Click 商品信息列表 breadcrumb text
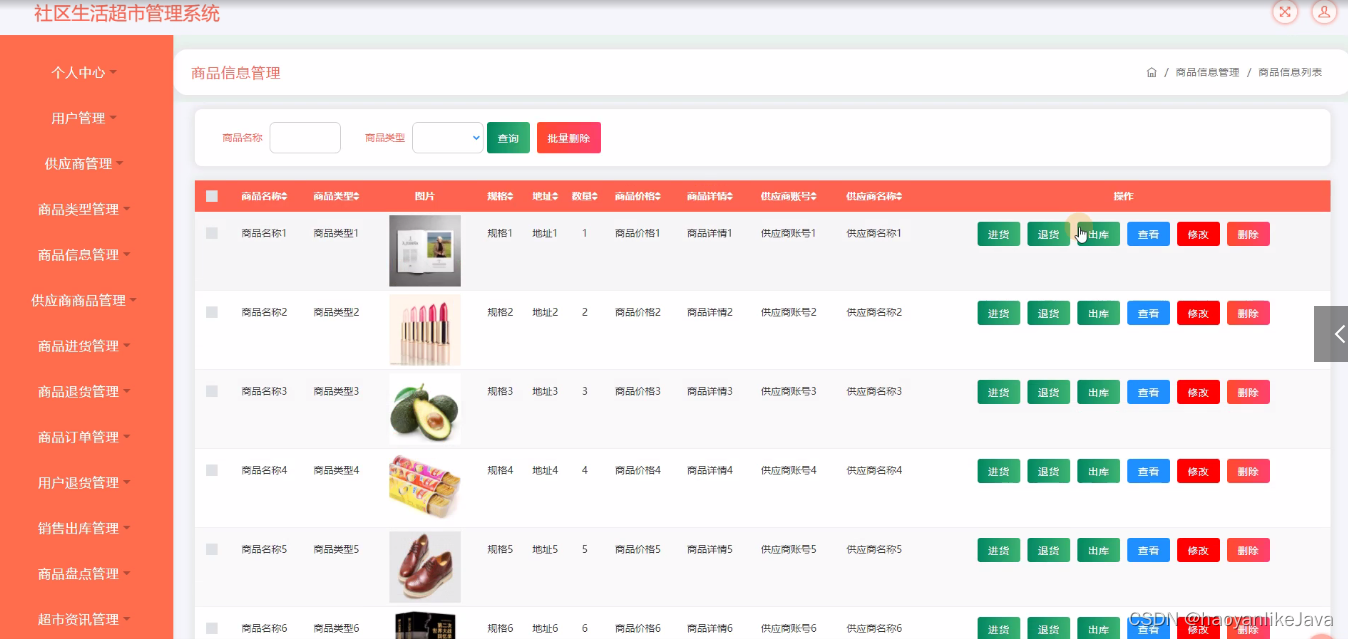The width and height of the screenshot is (1348, 639). pyautogui.click(x=1290, y=72)
